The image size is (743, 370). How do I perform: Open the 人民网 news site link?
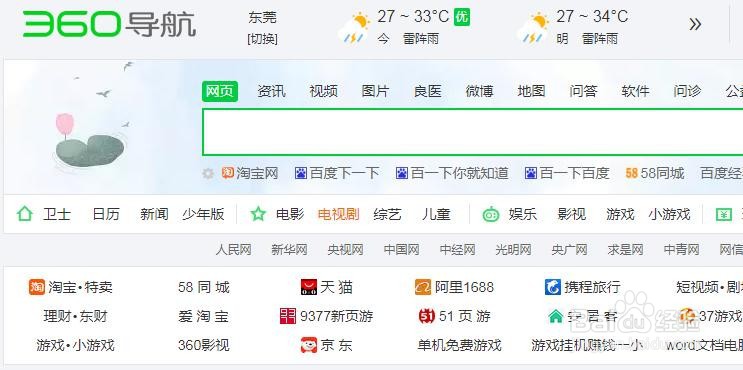point(233,249)
